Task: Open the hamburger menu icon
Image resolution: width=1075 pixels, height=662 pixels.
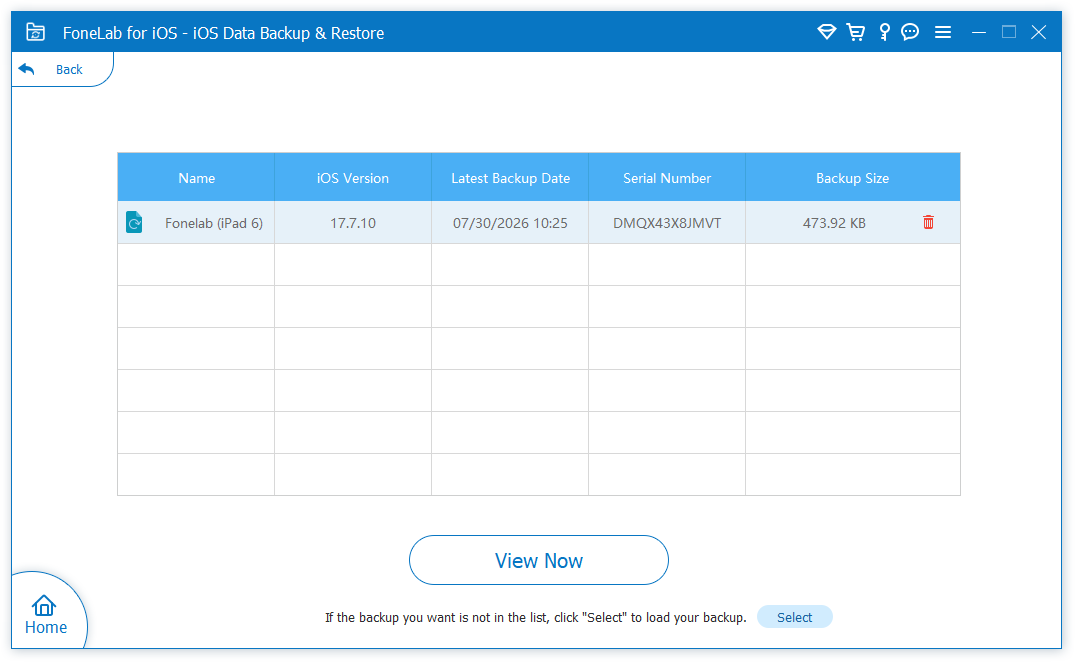Action: pyautogui.click(x=943, y=32)
